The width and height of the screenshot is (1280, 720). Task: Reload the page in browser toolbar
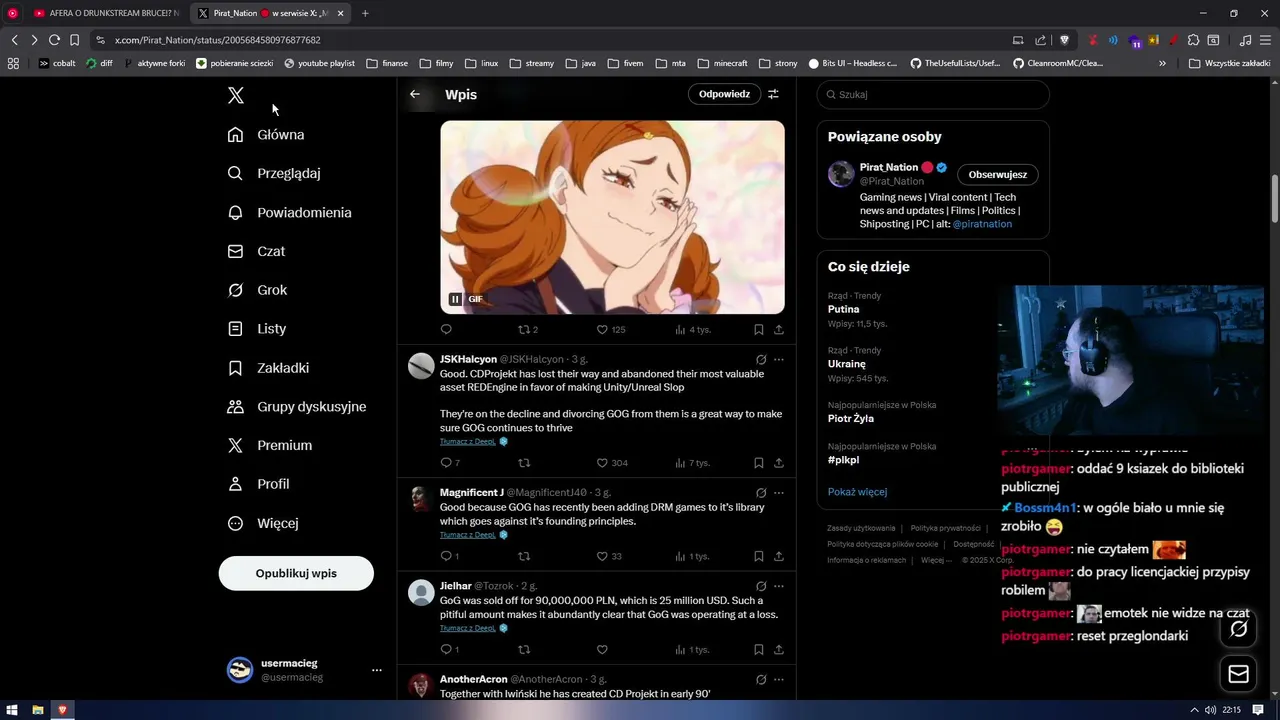tap(54, 40)
